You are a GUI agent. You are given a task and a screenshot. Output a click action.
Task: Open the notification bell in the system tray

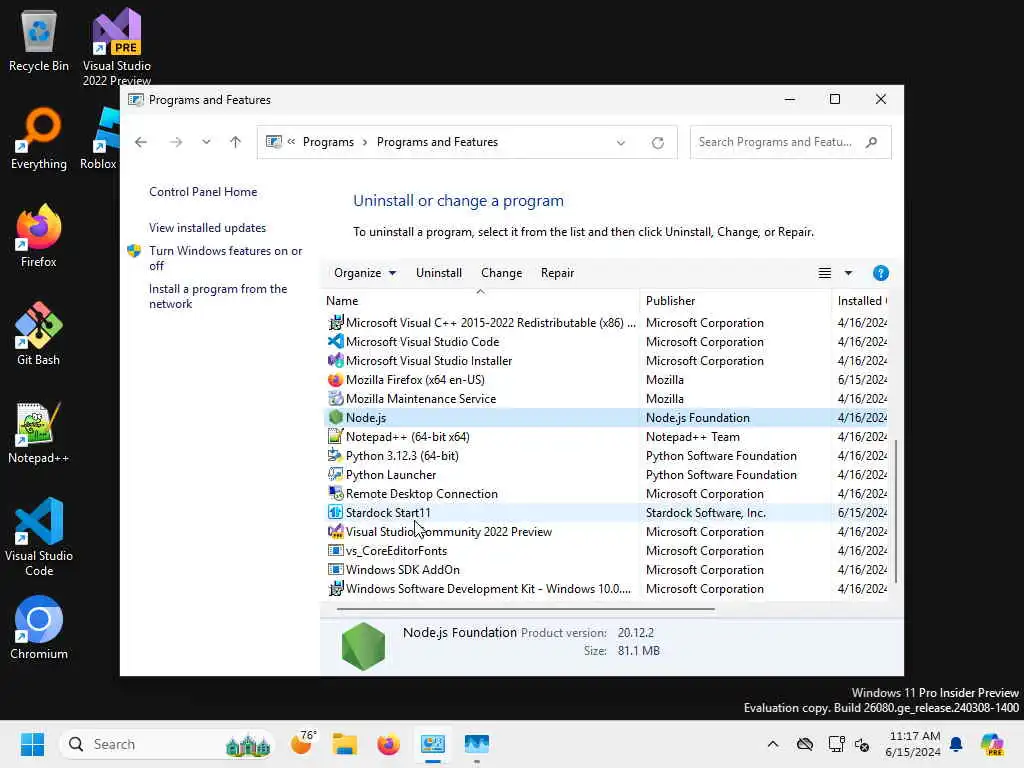click(x=956, y=744)
